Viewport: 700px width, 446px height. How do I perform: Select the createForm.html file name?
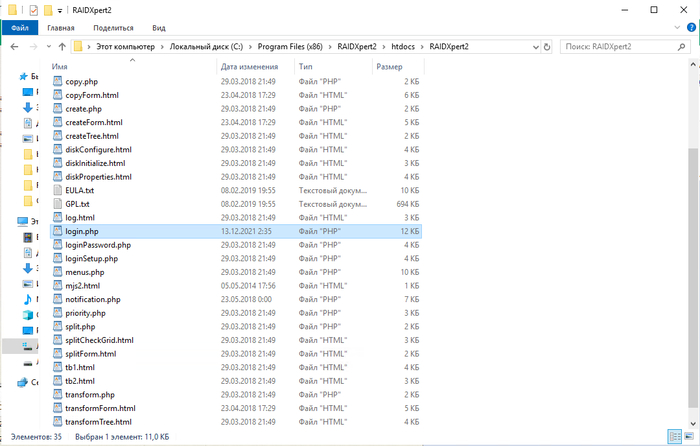[x=94, y=122]
